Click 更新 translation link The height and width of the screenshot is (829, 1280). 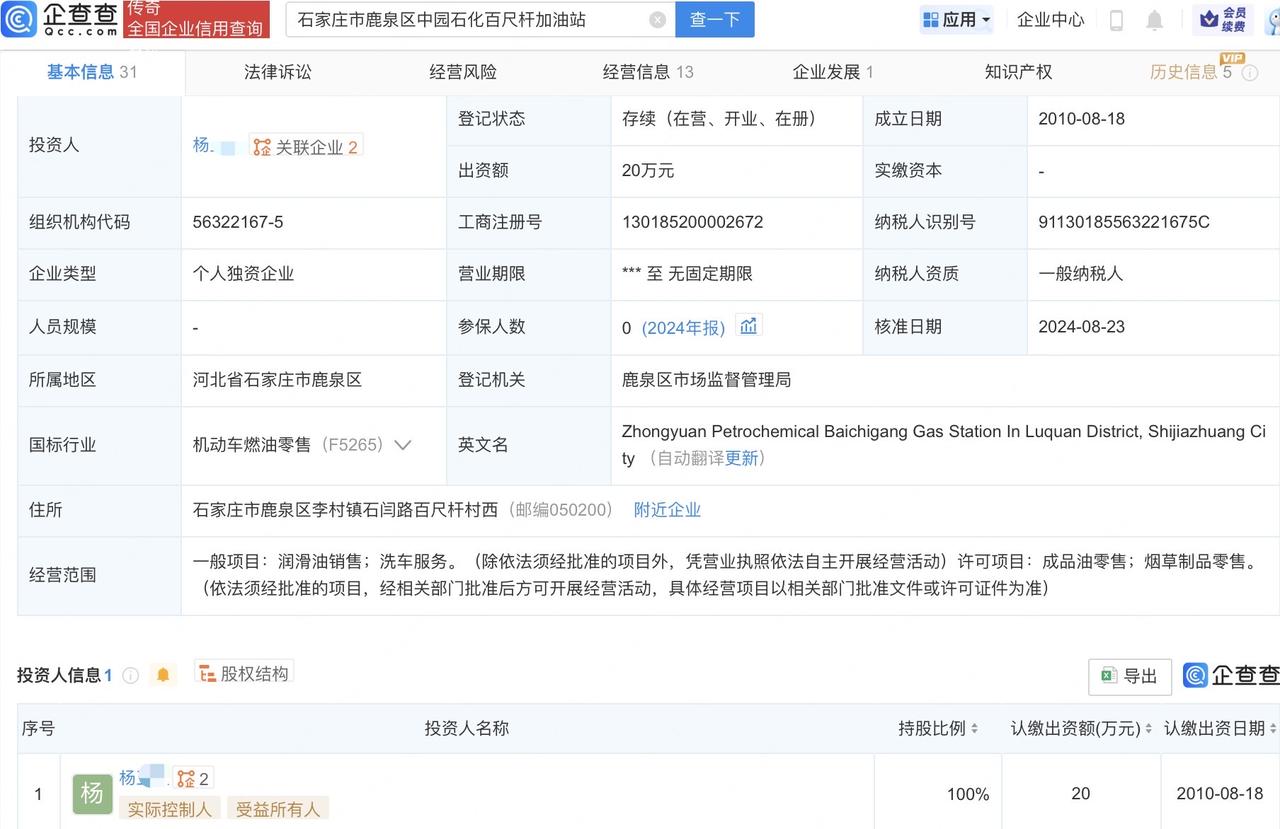click(x=742, y=458)
